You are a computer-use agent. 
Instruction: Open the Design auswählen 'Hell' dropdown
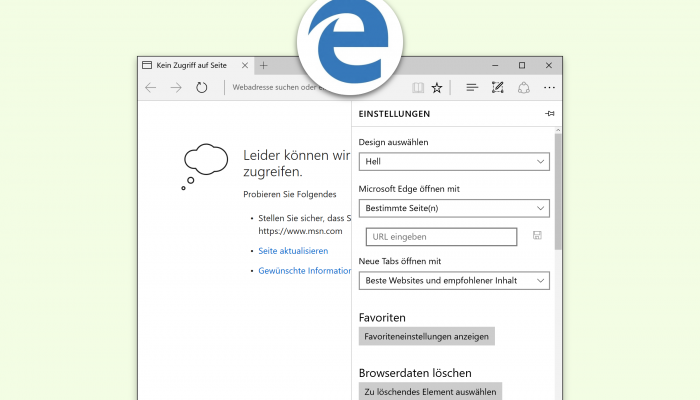454,162
